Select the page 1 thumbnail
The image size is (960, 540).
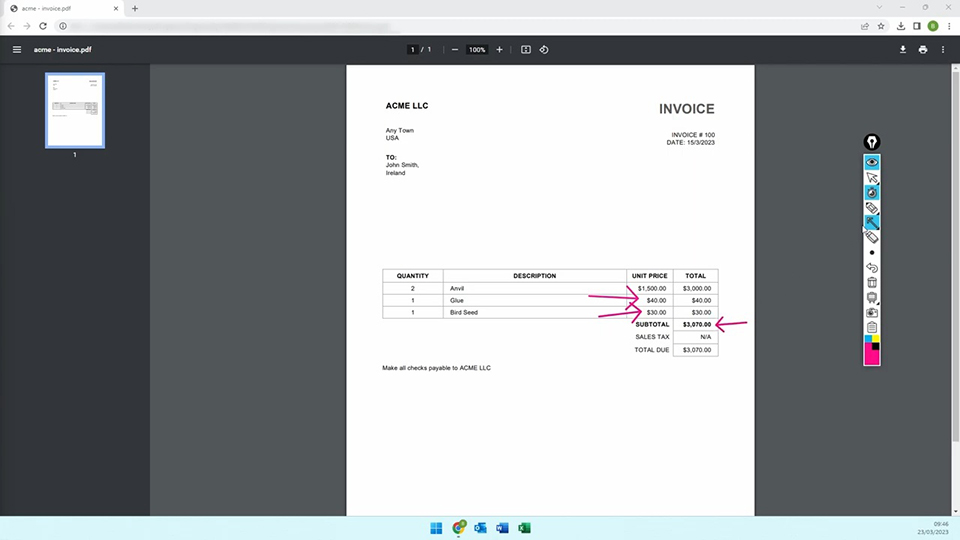pyautogui.click(x=75, y=110)
